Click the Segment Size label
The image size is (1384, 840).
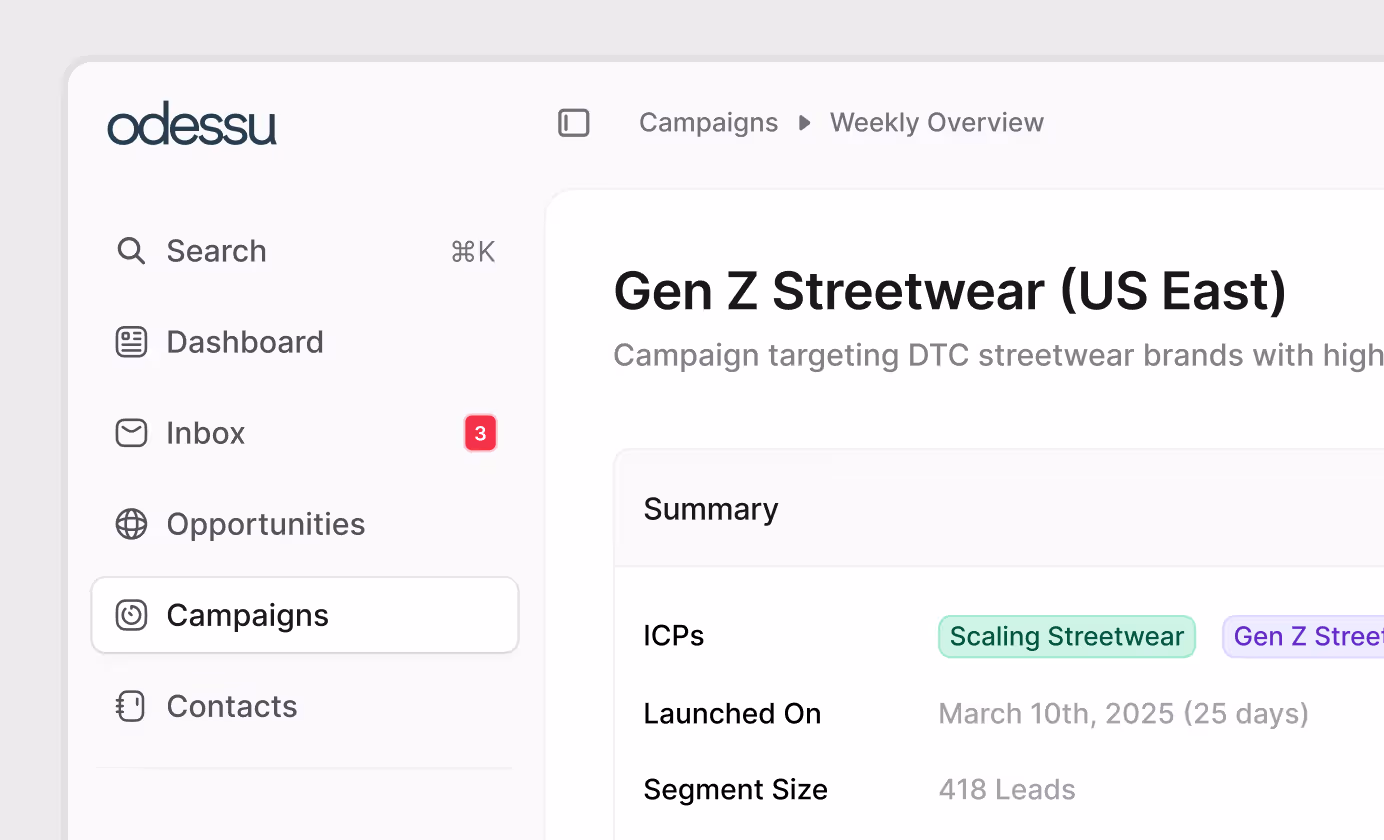point(735,790)
